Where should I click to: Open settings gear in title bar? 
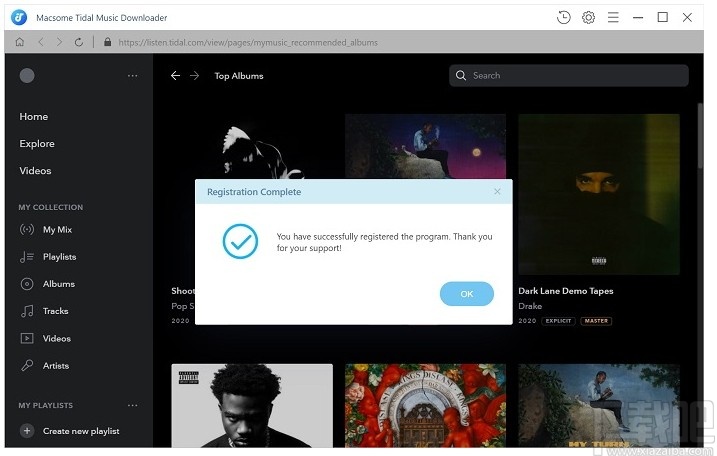tap(588, 17)
